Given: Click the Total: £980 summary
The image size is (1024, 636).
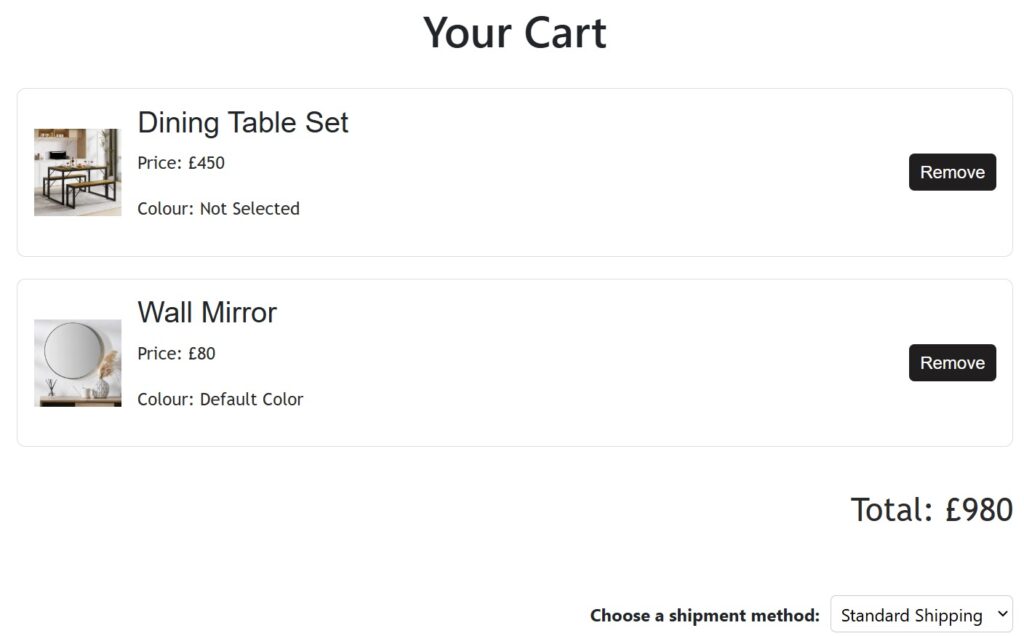Looking at the screenshot, I should [x=931, y=510].
